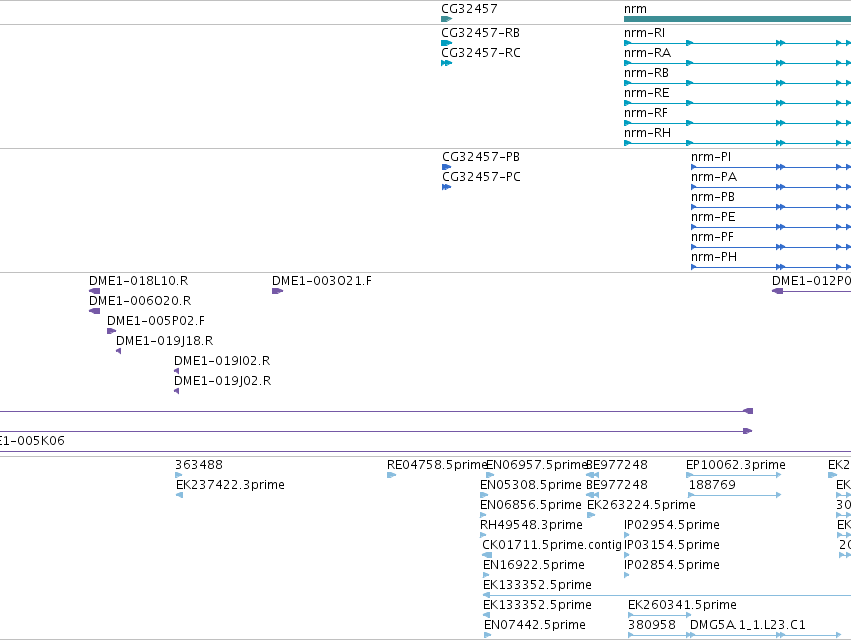Select transcript CG32457-RC

pyautogui.click(x=481, y=53)
